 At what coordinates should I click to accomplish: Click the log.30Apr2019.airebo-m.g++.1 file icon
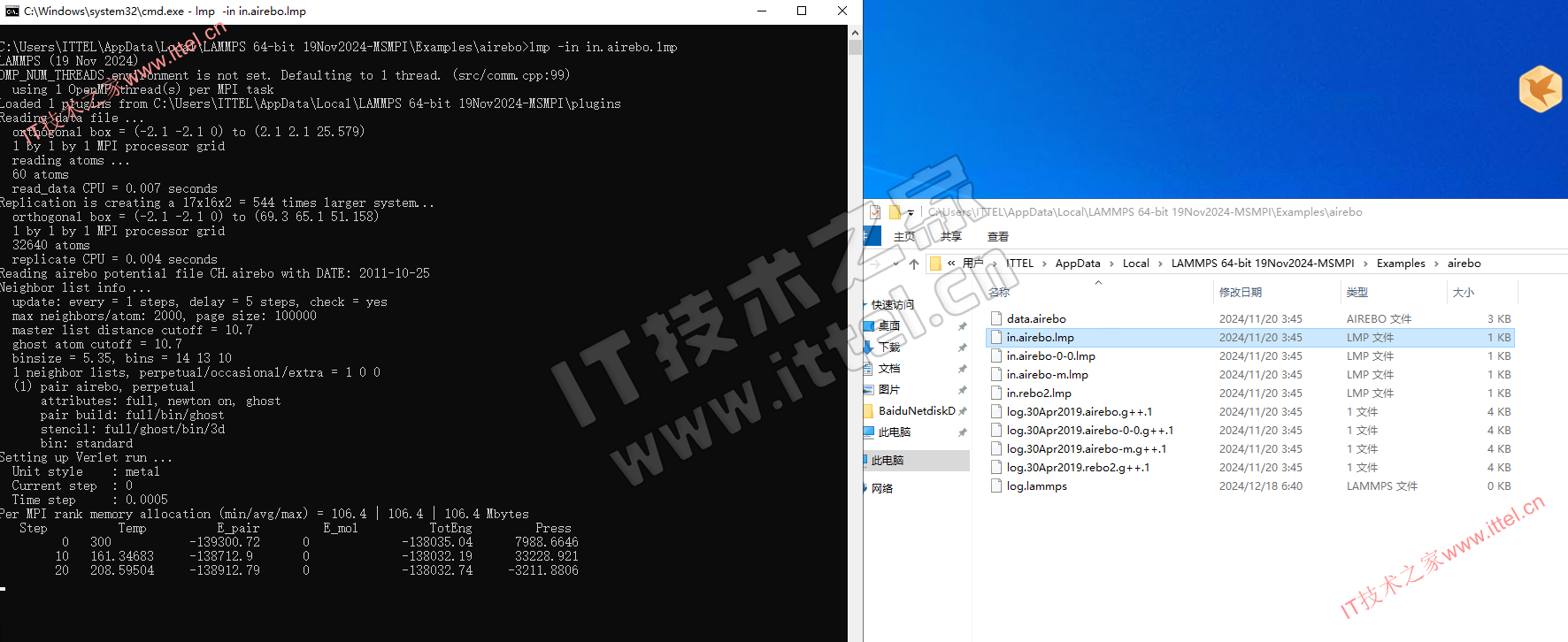(x=996, y=448)
